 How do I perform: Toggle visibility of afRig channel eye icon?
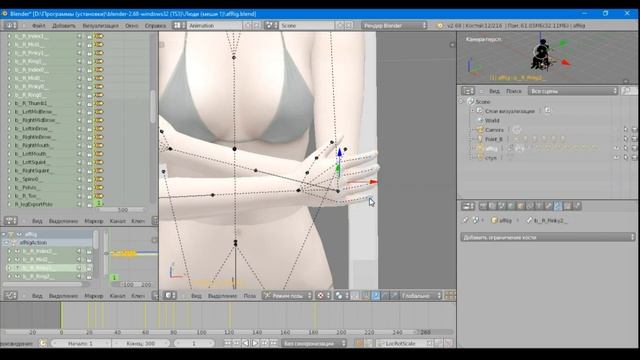coord(19,234)
